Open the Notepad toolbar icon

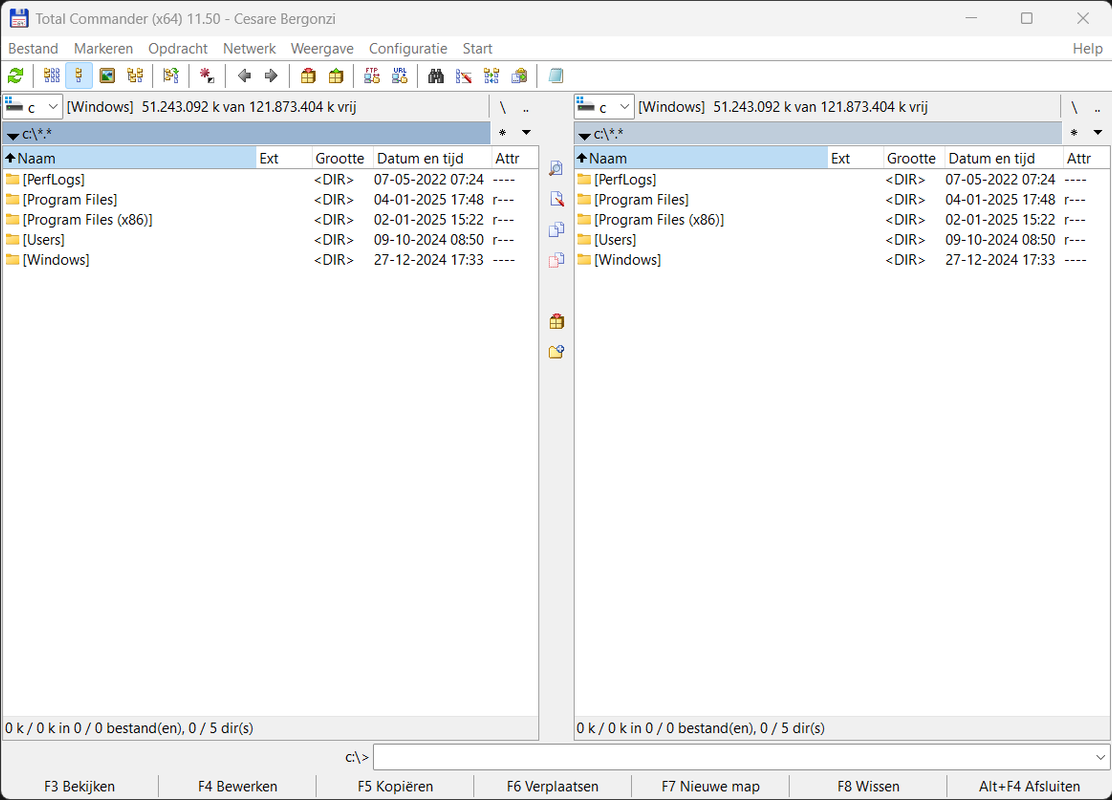coord(556,76)
